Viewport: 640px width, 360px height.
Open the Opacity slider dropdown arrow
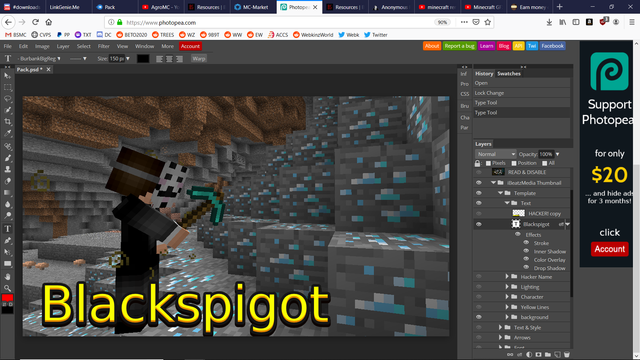coord(558,154)
